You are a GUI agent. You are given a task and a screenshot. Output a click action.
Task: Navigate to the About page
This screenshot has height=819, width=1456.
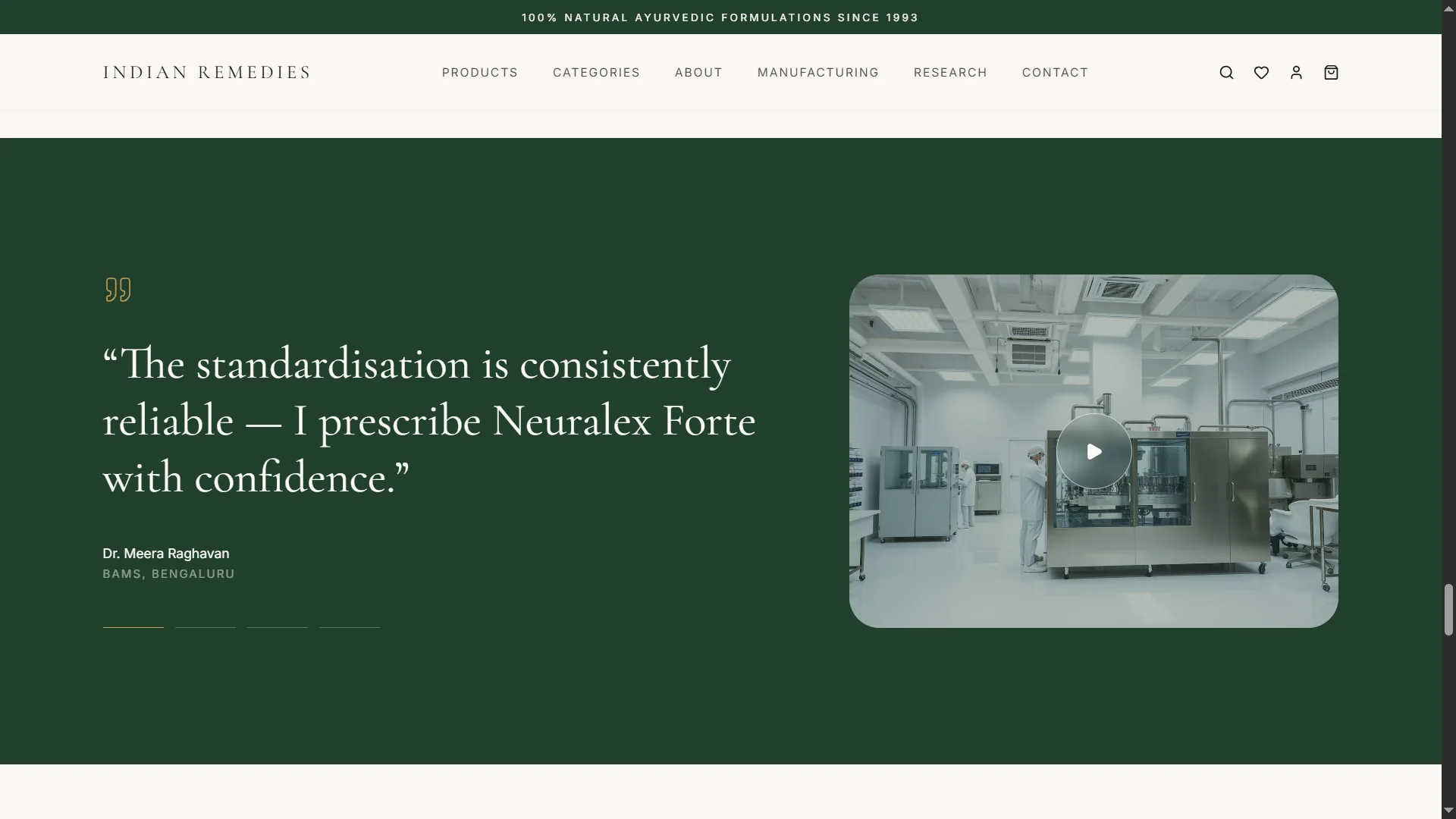tap(698, 73)
